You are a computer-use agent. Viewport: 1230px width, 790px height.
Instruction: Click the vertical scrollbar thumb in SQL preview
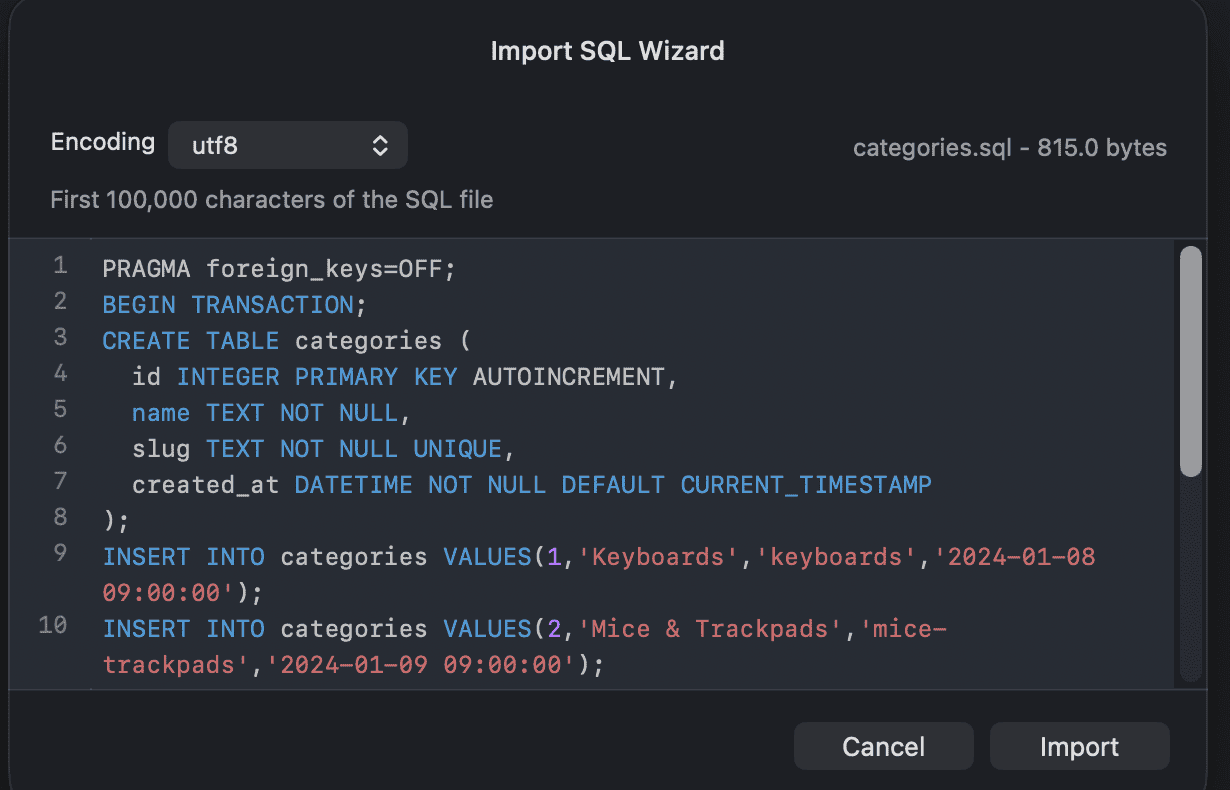click(x=1190, y=361)
